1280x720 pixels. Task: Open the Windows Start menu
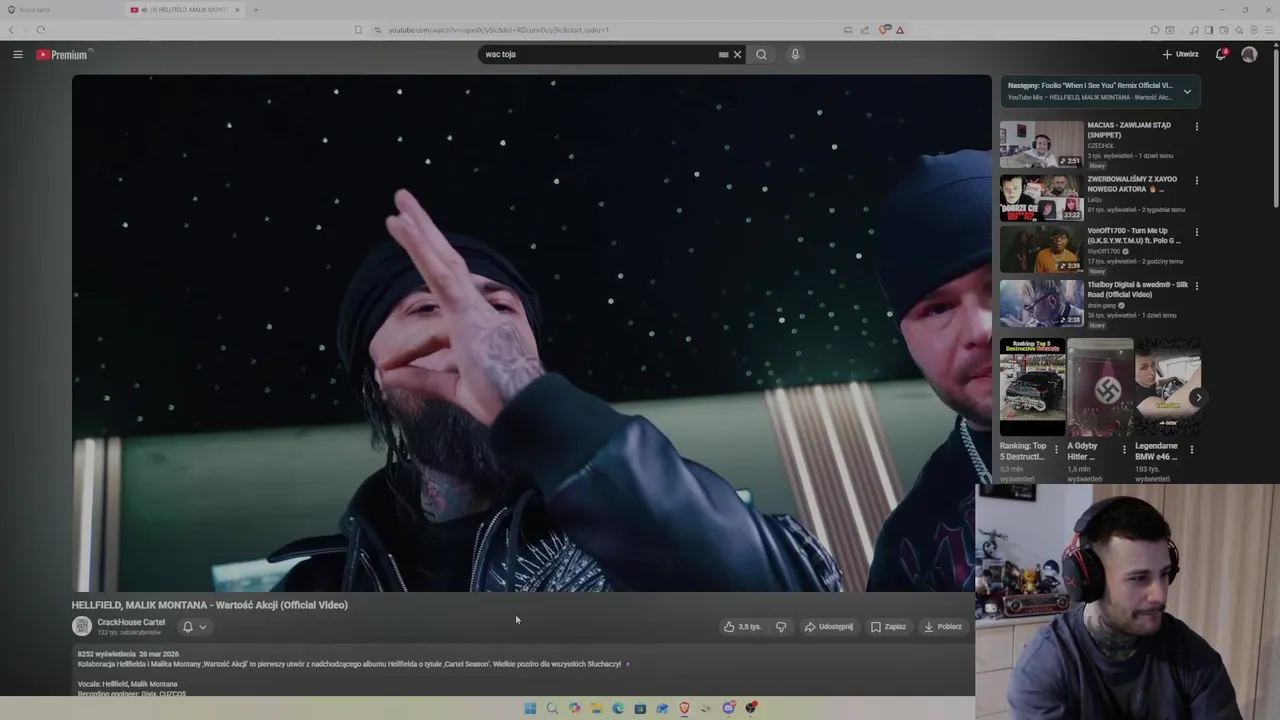530,708
